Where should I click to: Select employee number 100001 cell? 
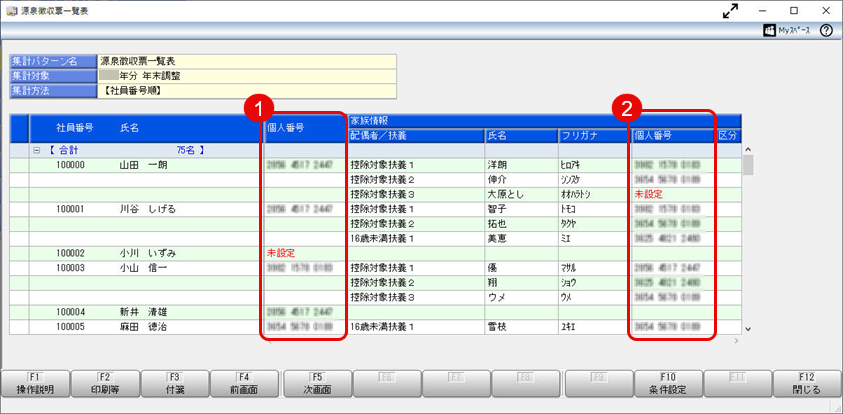click(70, 209)
